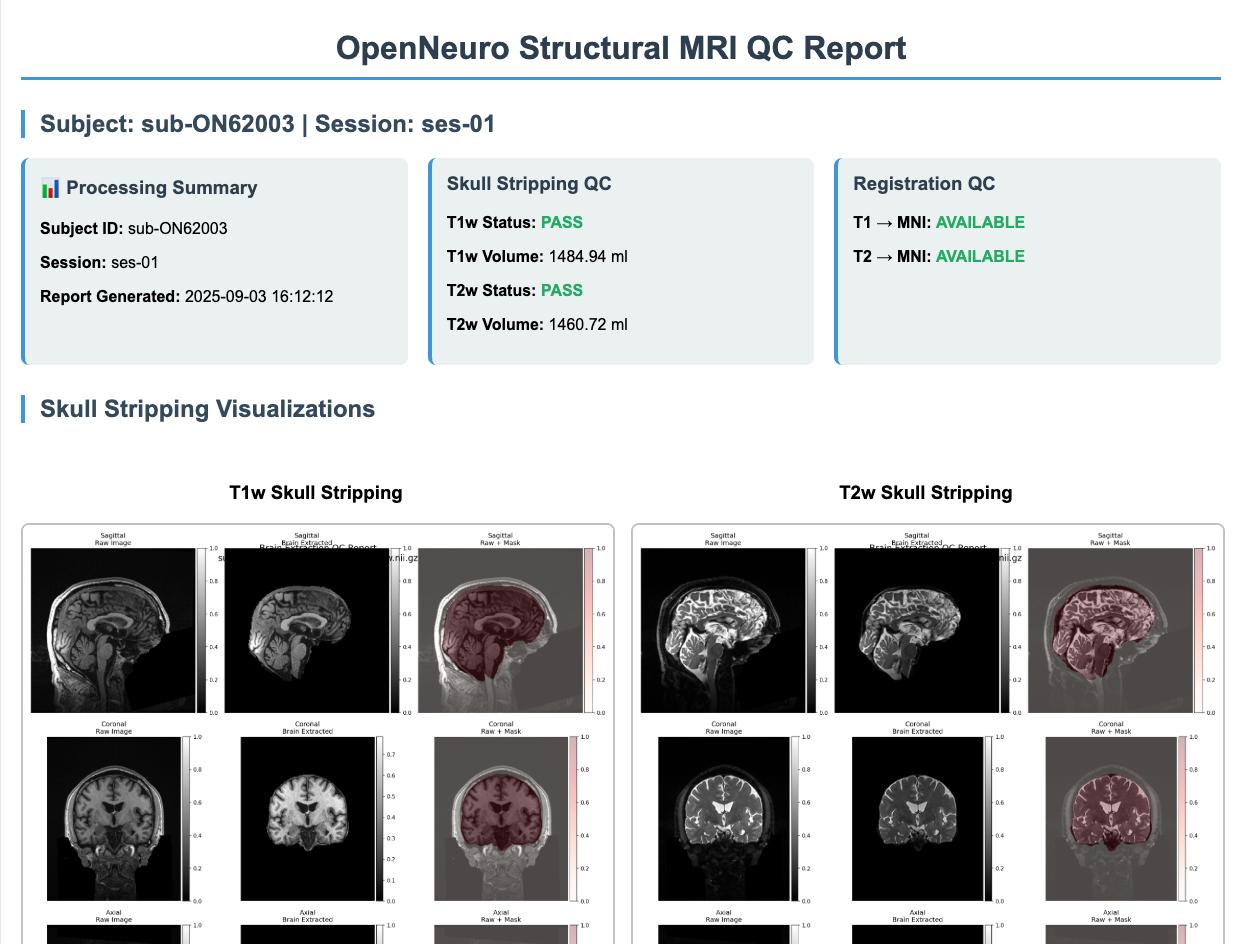Click the T1 → MNI AVAILABLE status

[x=980, y=222]
